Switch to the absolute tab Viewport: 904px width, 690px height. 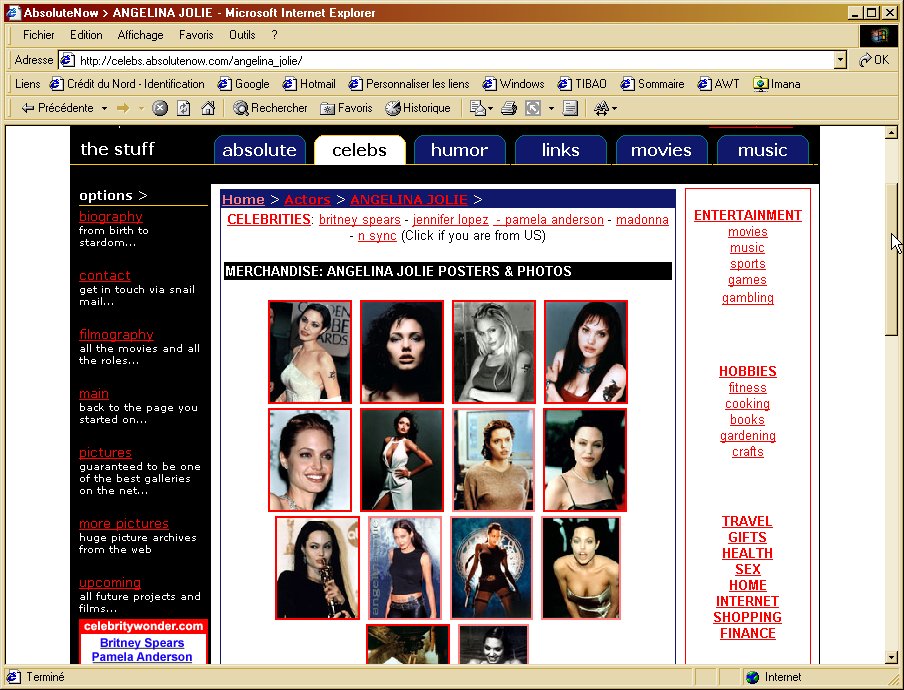(259, 150)
